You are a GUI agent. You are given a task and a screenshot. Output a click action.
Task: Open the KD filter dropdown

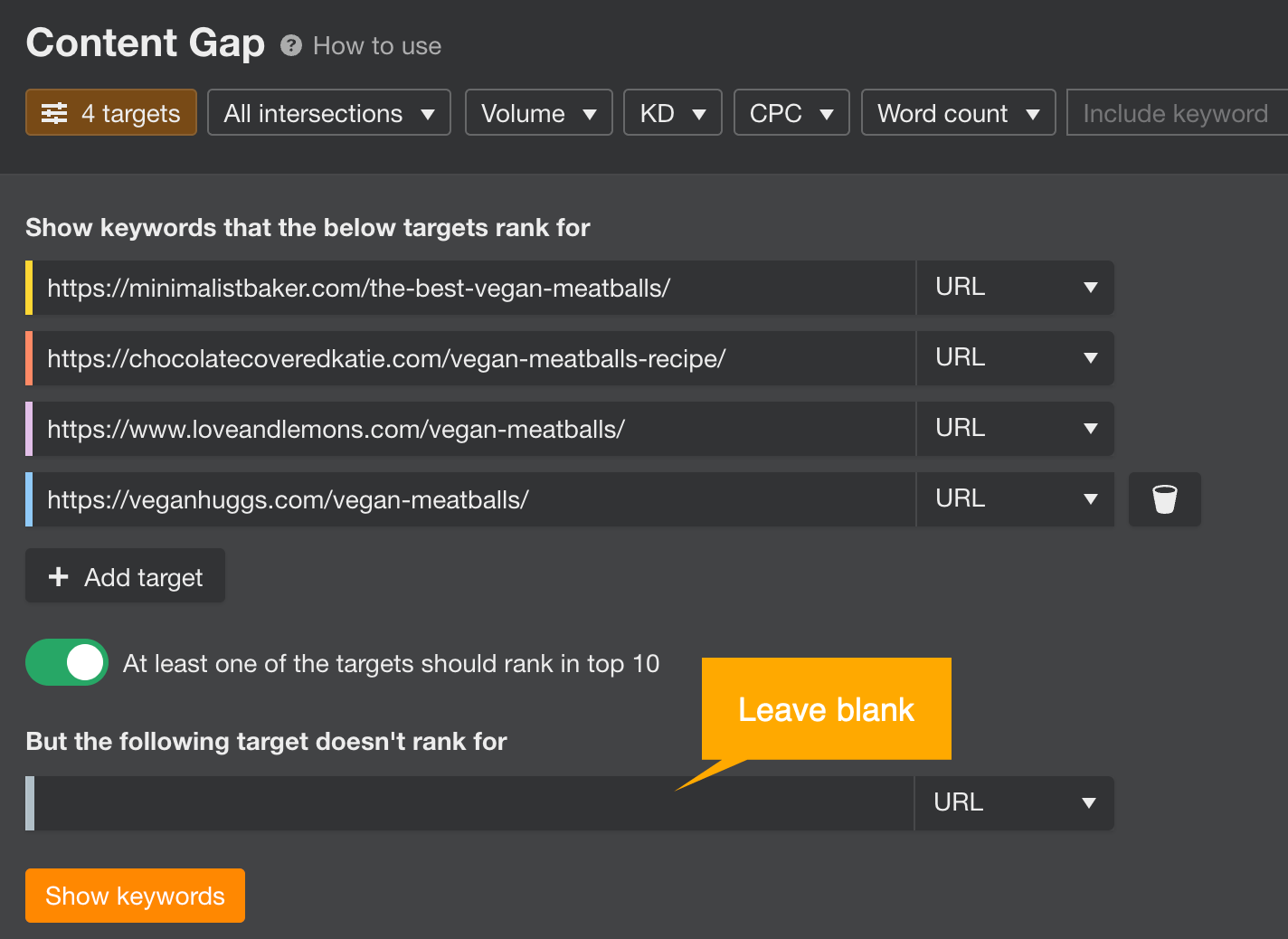point(672,113)
